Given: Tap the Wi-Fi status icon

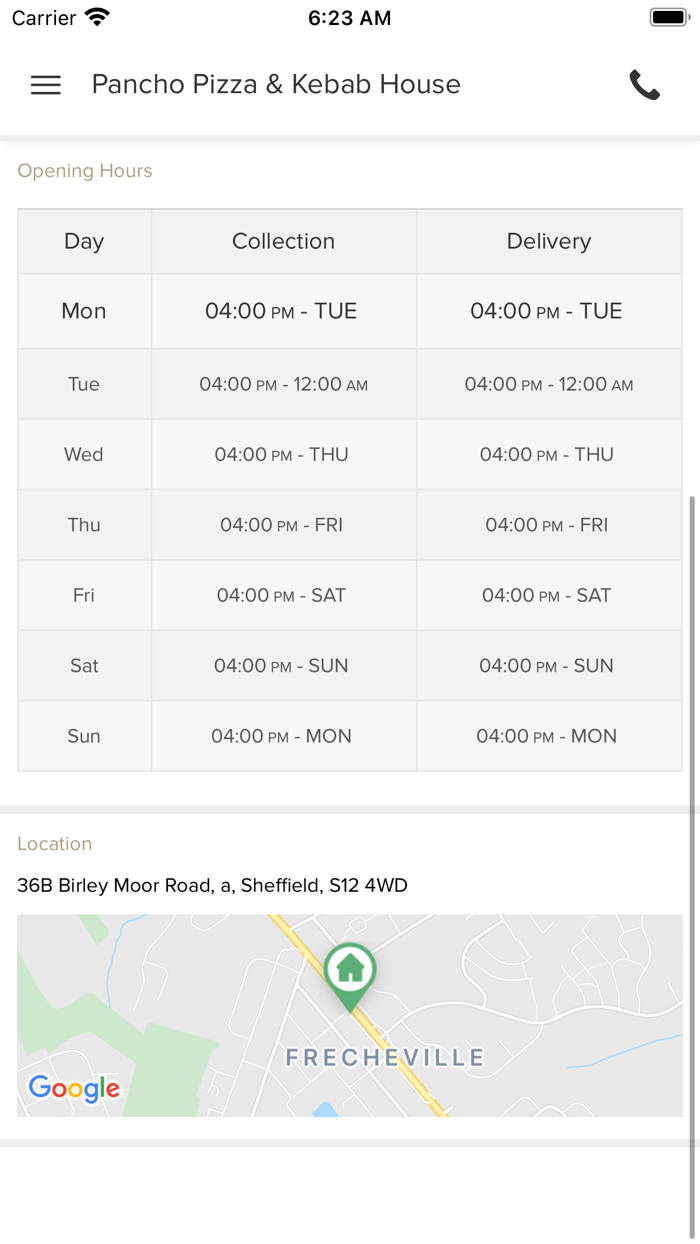Looking at the screenshot, I should (97, 17).
